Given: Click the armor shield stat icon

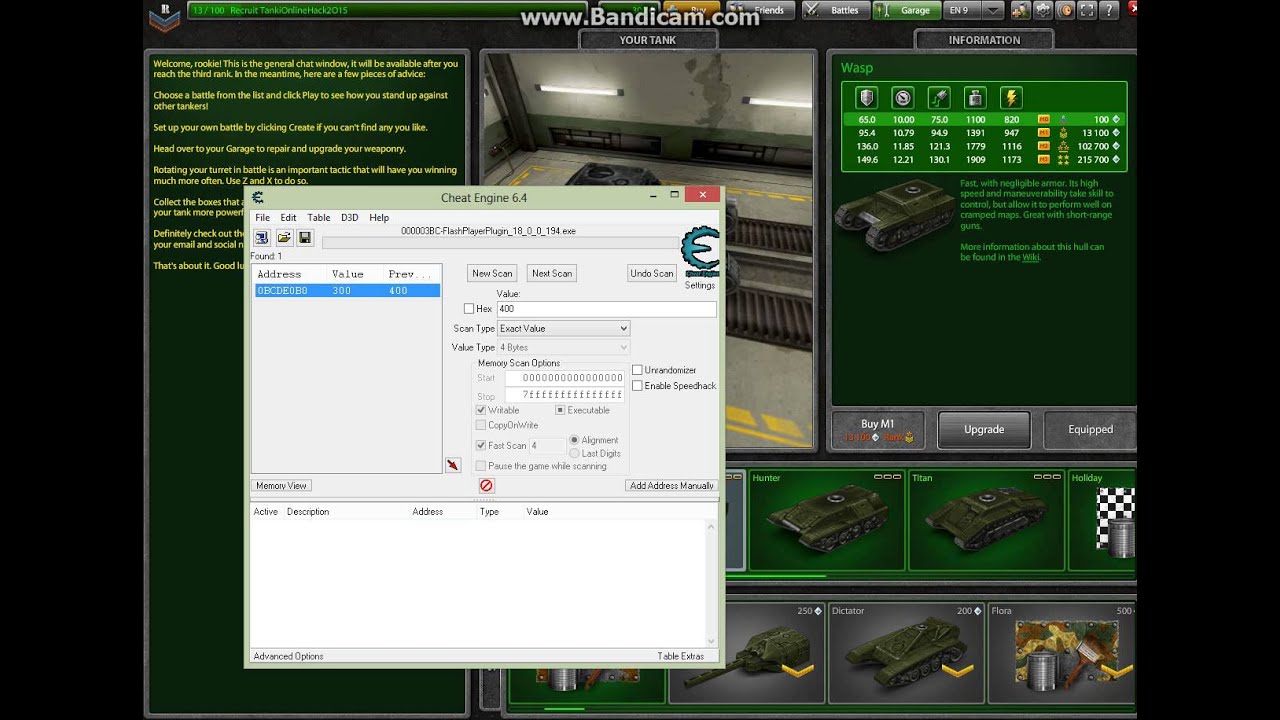Looking at the screenshot, I should pyautogui.click(x=867, y=98).
